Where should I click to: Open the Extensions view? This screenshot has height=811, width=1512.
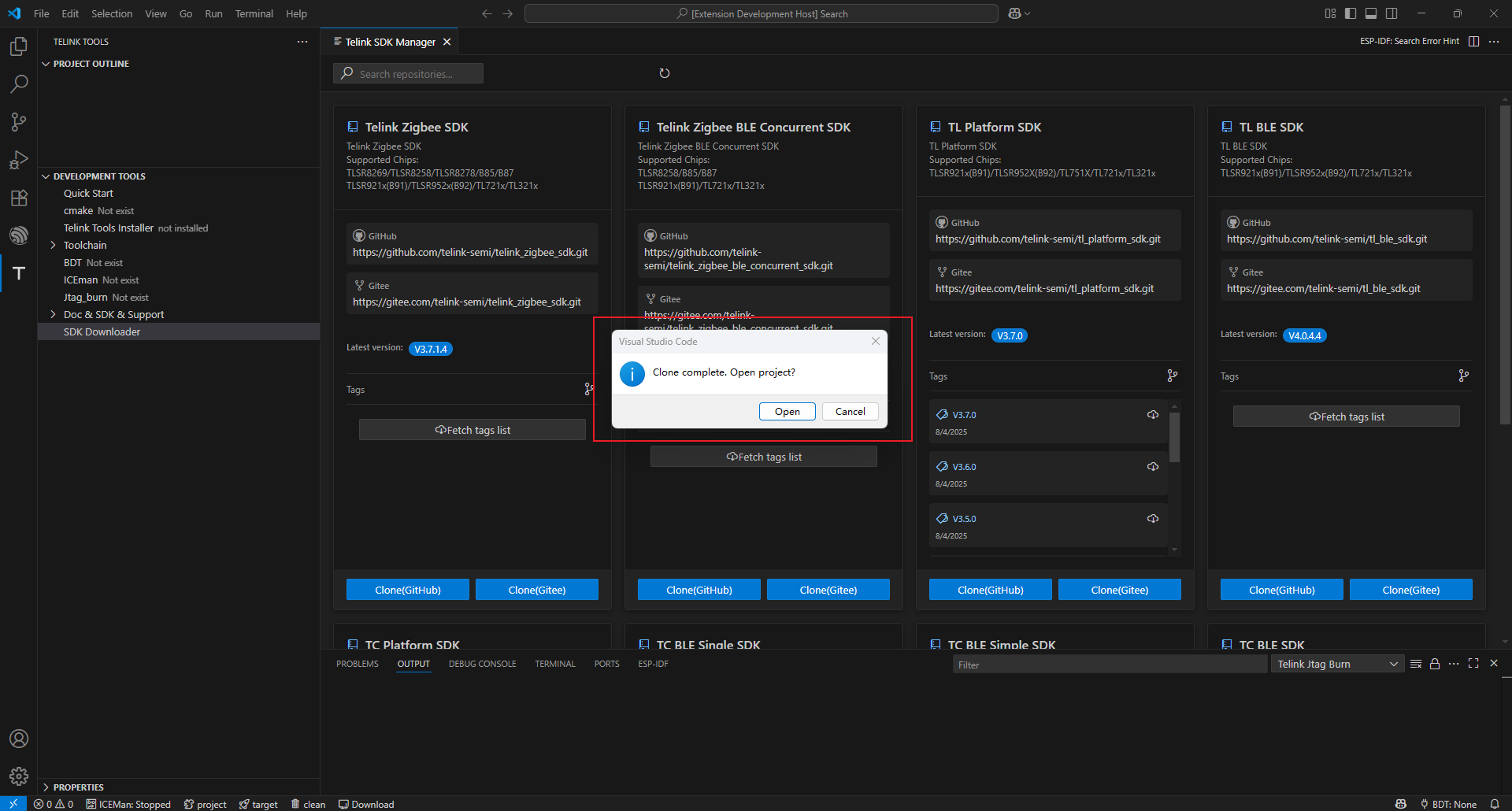point(19,198)
